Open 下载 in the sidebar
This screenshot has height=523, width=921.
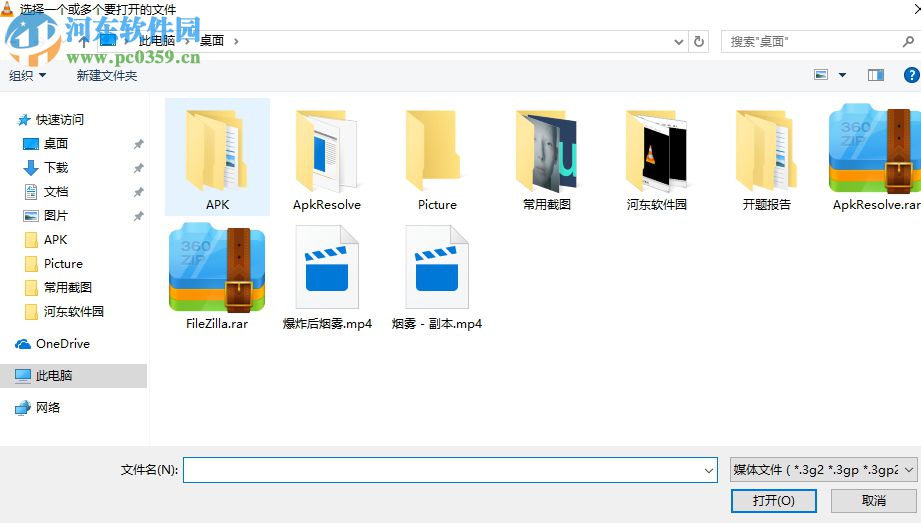(46, 167)
